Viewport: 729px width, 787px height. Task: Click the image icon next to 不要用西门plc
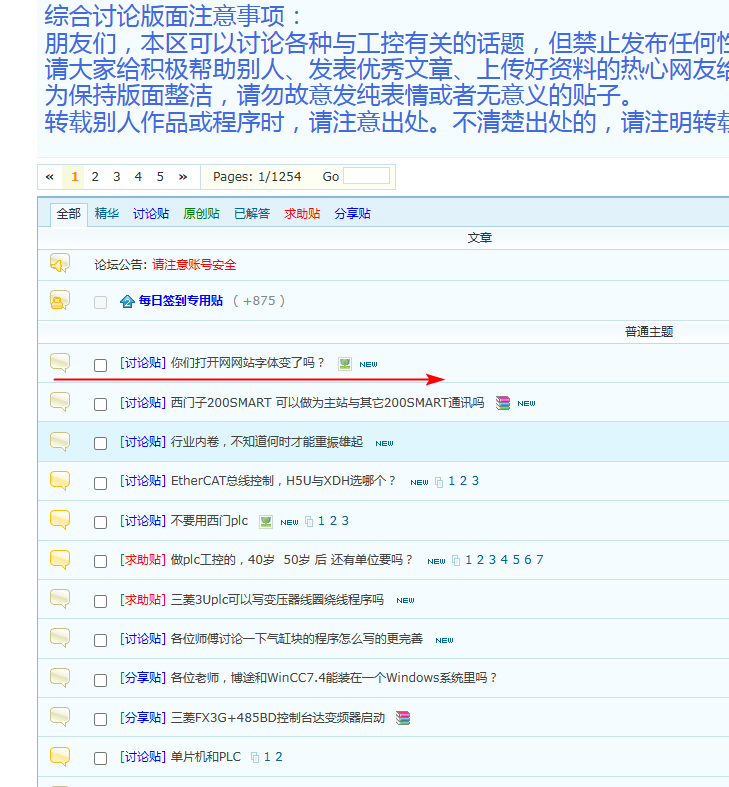266,521
